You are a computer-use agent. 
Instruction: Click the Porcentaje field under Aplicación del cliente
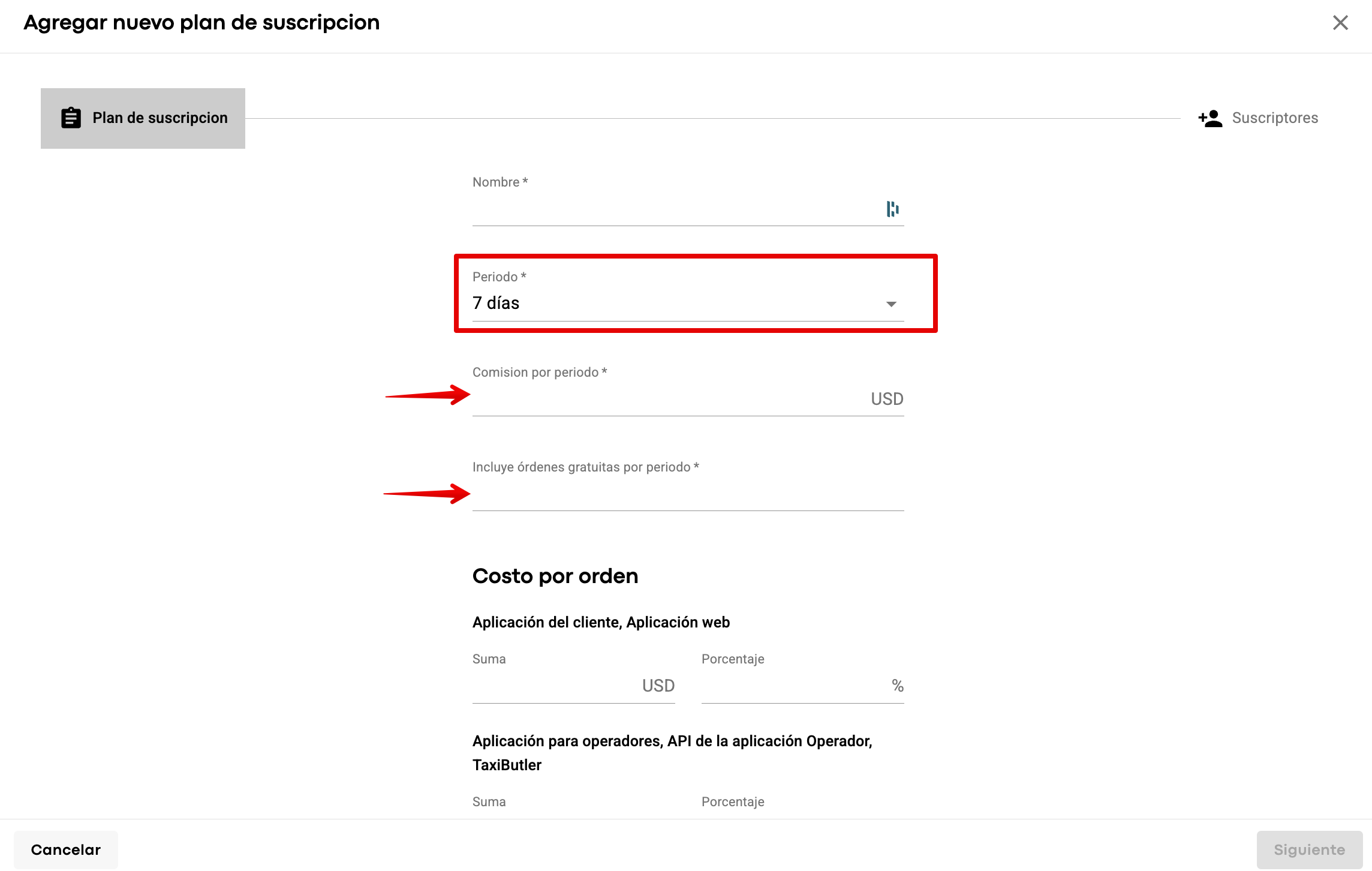click(x=792, y=686)
